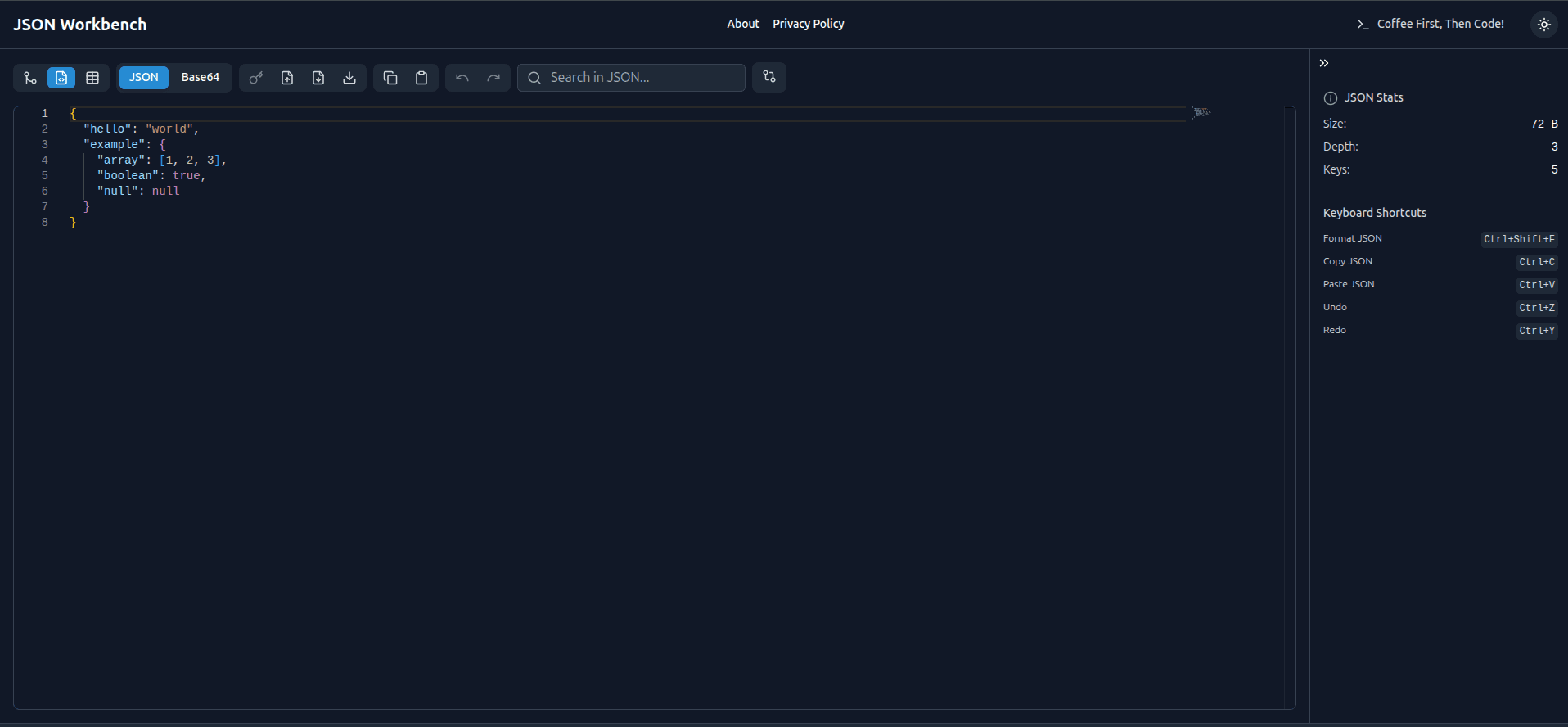Select the JSON mode toggle
Viewport: 1568px width, 727px height.
144,78
